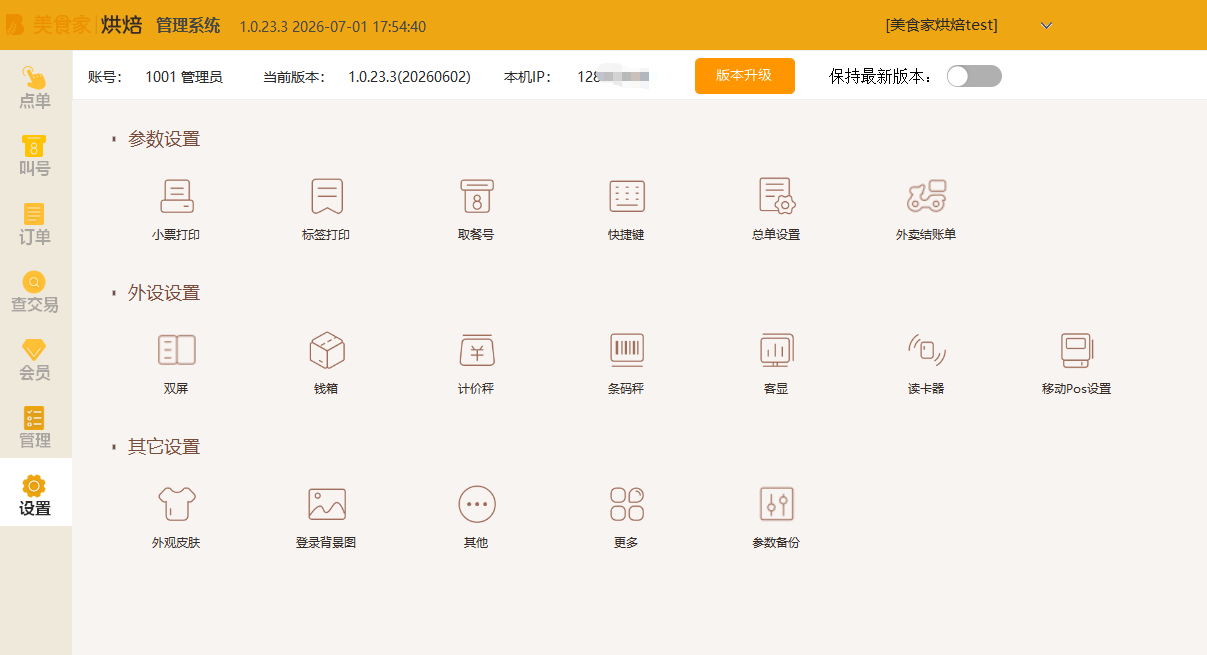Open the 登录背景图 login background settings
1207x655 pixels.
click(x=326, y=517)
